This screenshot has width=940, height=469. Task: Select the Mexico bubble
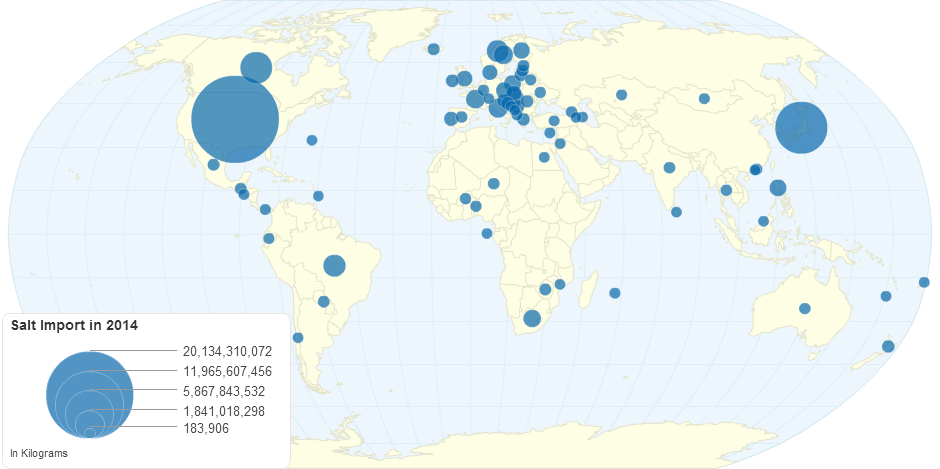(x=213, y=164)
